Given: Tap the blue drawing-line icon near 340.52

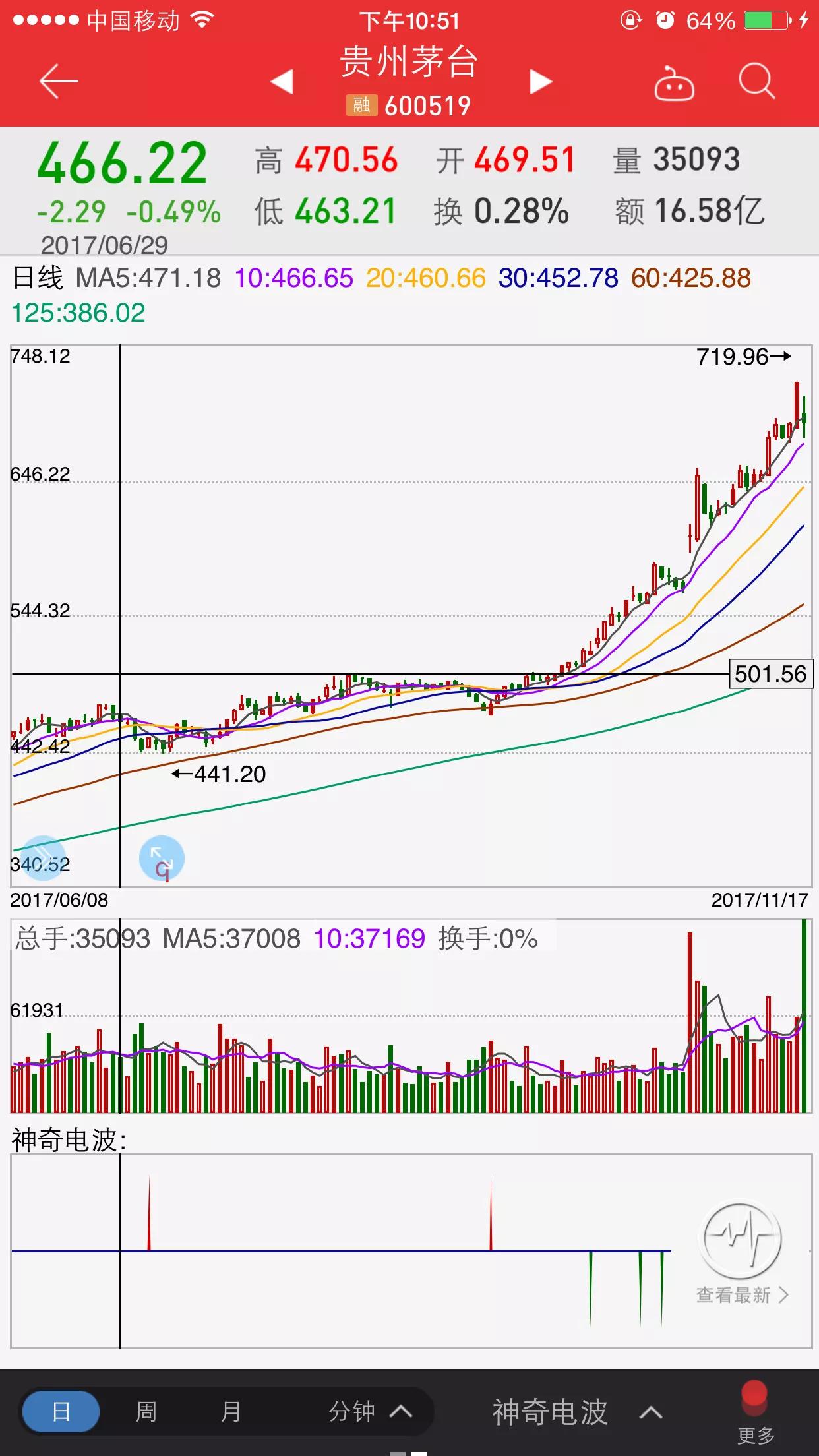Looking at the screenshot, I should (x=43, y=857).
